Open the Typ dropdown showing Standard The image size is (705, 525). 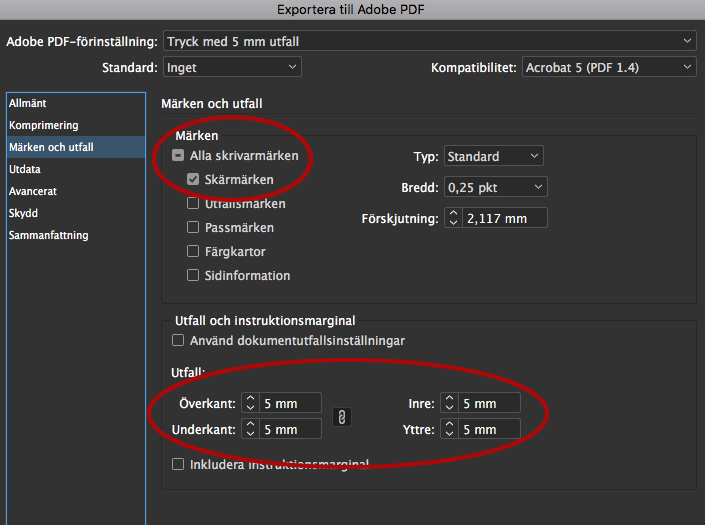coord(494,156)
